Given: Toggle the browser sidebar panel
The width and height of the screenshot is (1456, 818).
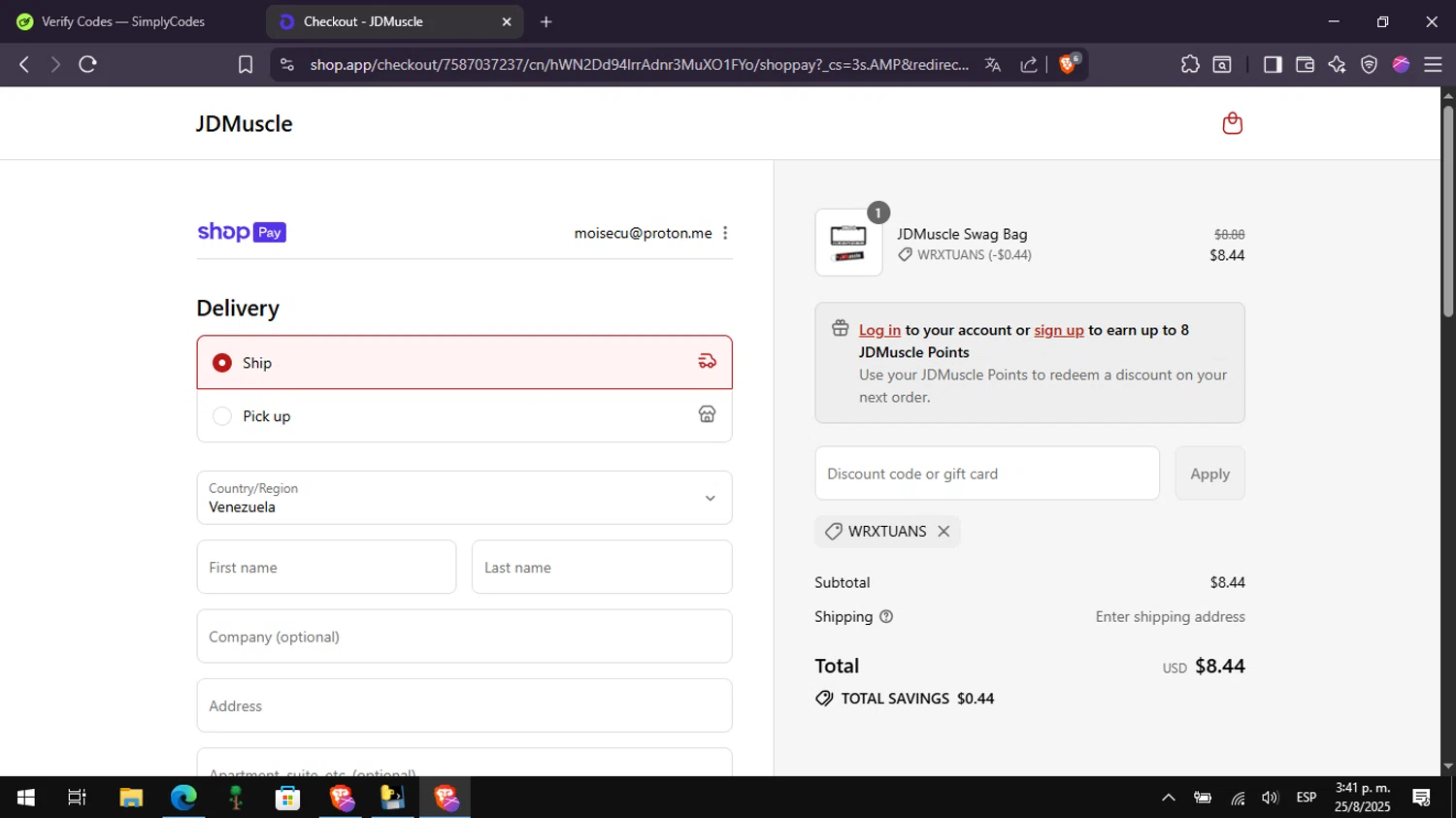Looking at the screenshot, I should tap(1273, 64).
